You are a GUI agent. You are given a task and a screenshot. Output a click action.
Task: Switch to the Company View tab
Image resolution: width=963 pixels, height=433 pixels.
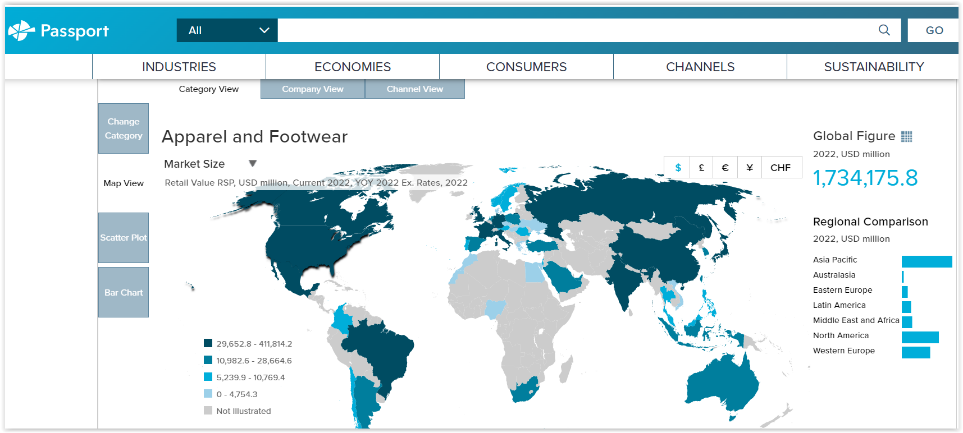click(x=312, y=89)
